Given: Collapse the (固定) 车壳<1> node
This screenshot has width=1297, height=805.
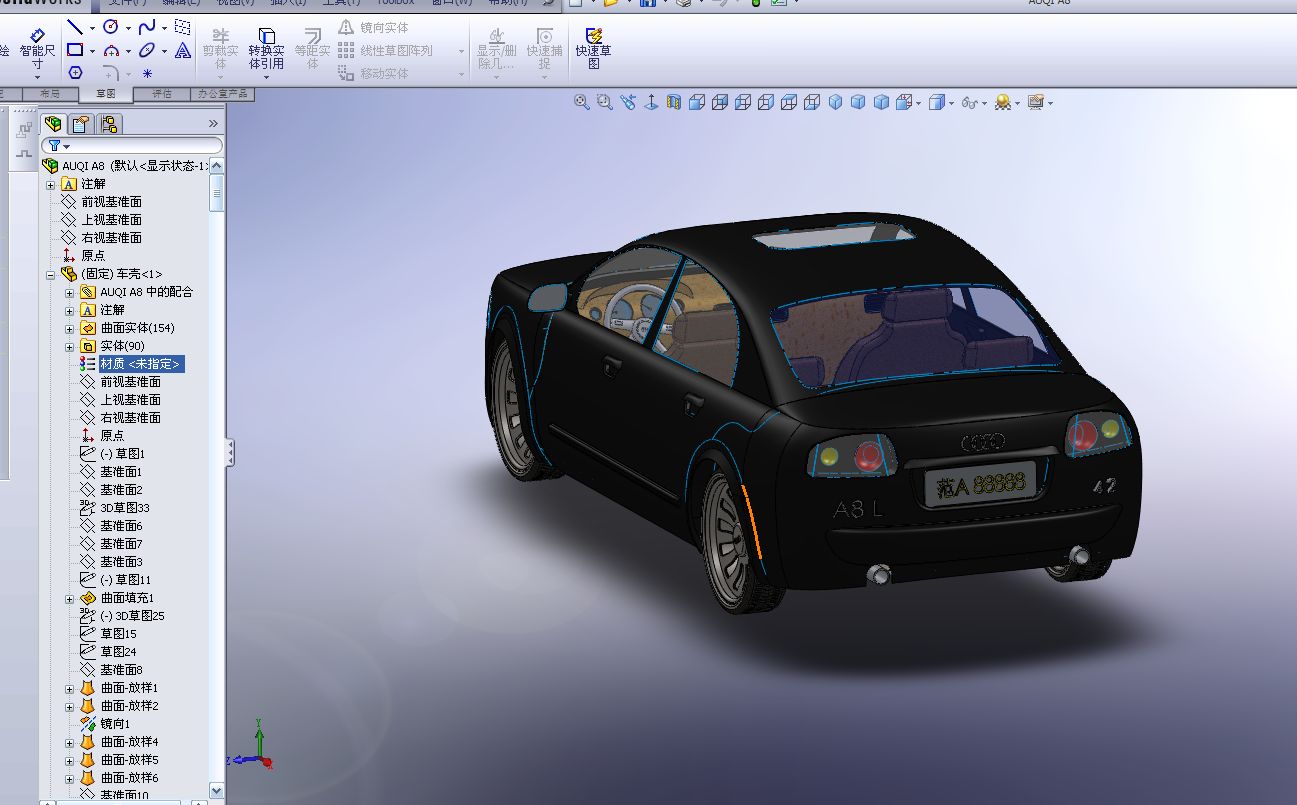Looking at the screenshot, I should tap(51, 274).
